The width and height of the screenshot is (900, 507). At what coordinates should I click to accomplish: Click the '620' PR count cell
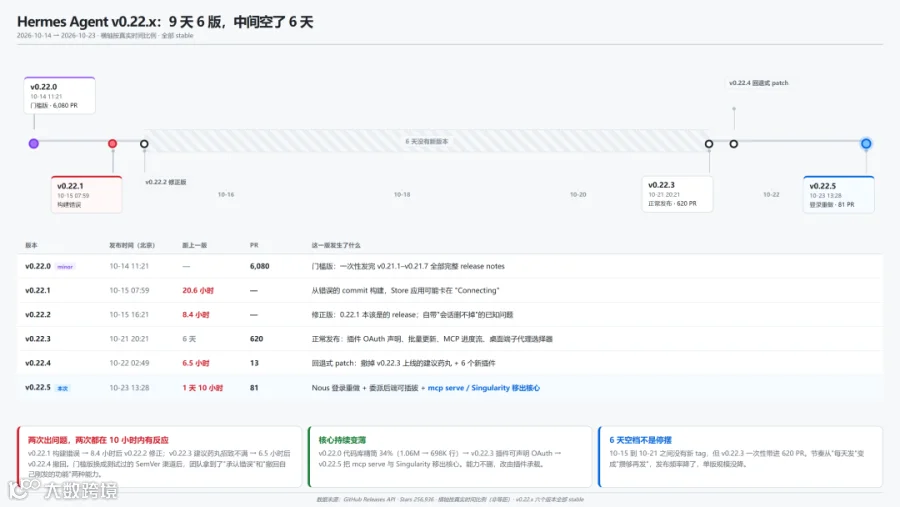pos(256,339)
